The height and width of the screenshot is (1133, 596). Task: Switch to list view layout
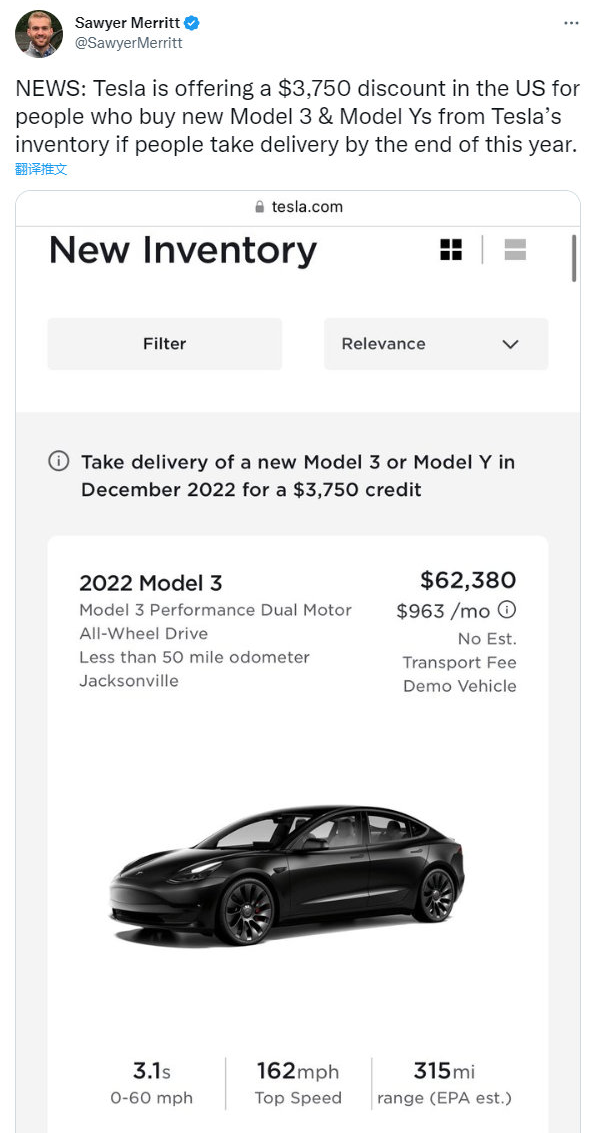coord(515,250)
